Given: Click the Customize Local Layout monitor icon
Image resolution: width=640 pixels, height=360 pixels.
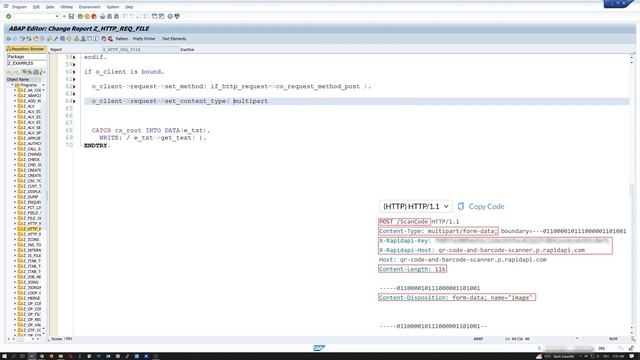Looking at the screenshot, I should click(177, 16).
